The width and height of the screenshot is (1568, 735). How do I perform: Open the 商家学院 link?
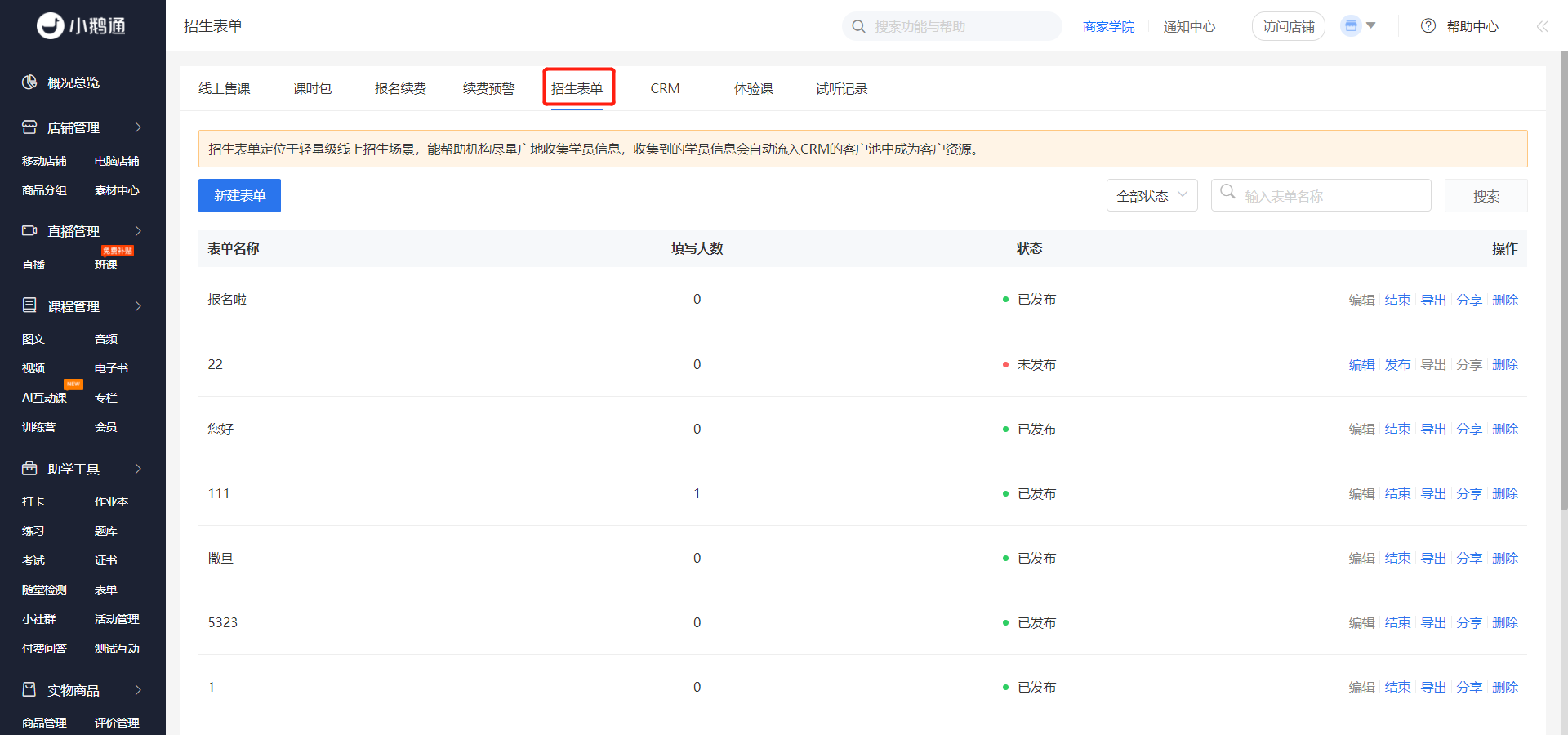(x=1109, y=26)
